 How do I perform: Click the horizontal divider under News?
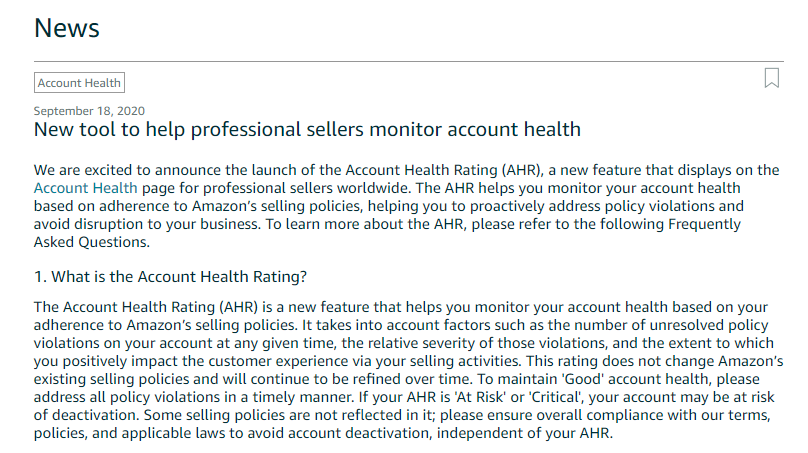409,61
